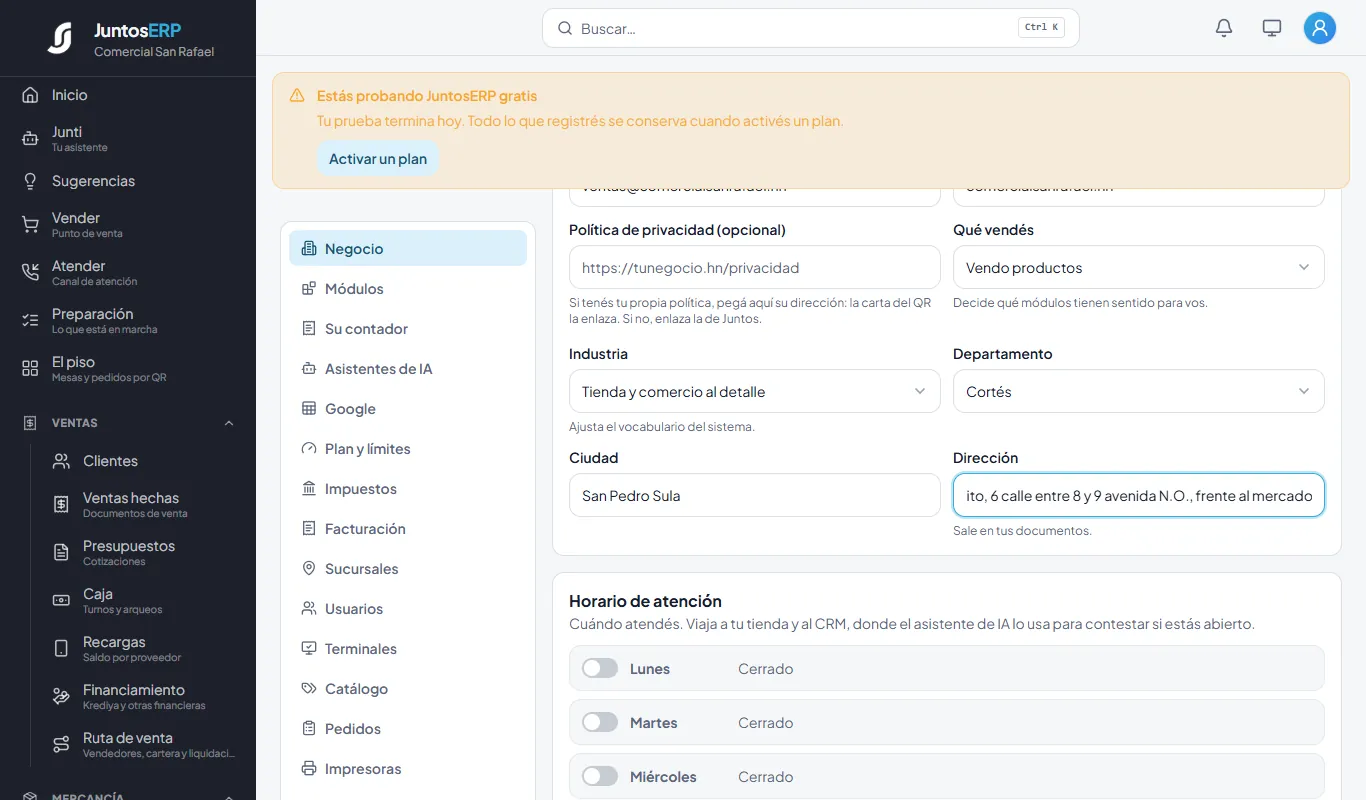Switch on the Miércoles schedule toggle
Image resolution: width=1366 pixels, height=800 pixels.
[x=600, y=776]
